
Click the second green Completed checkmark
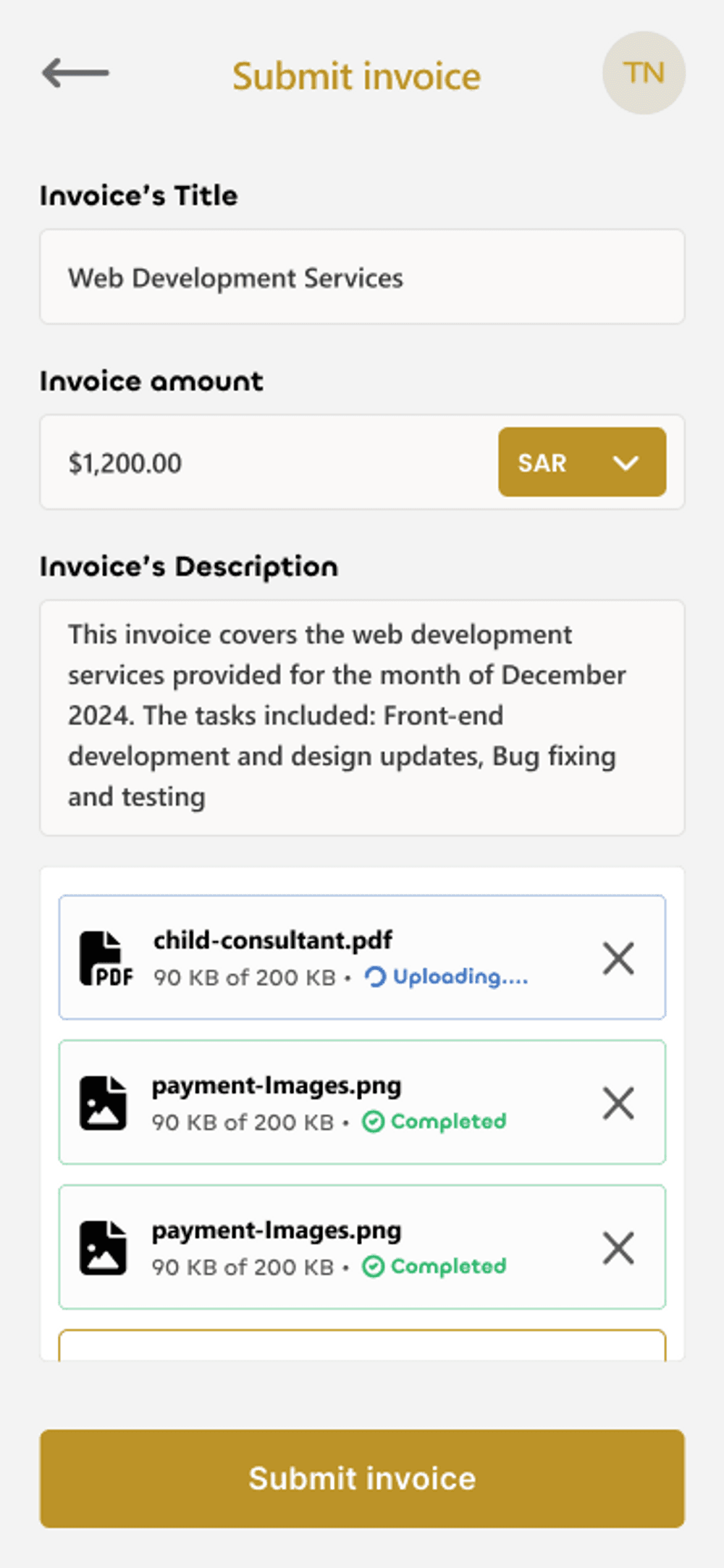point(373,1267)
